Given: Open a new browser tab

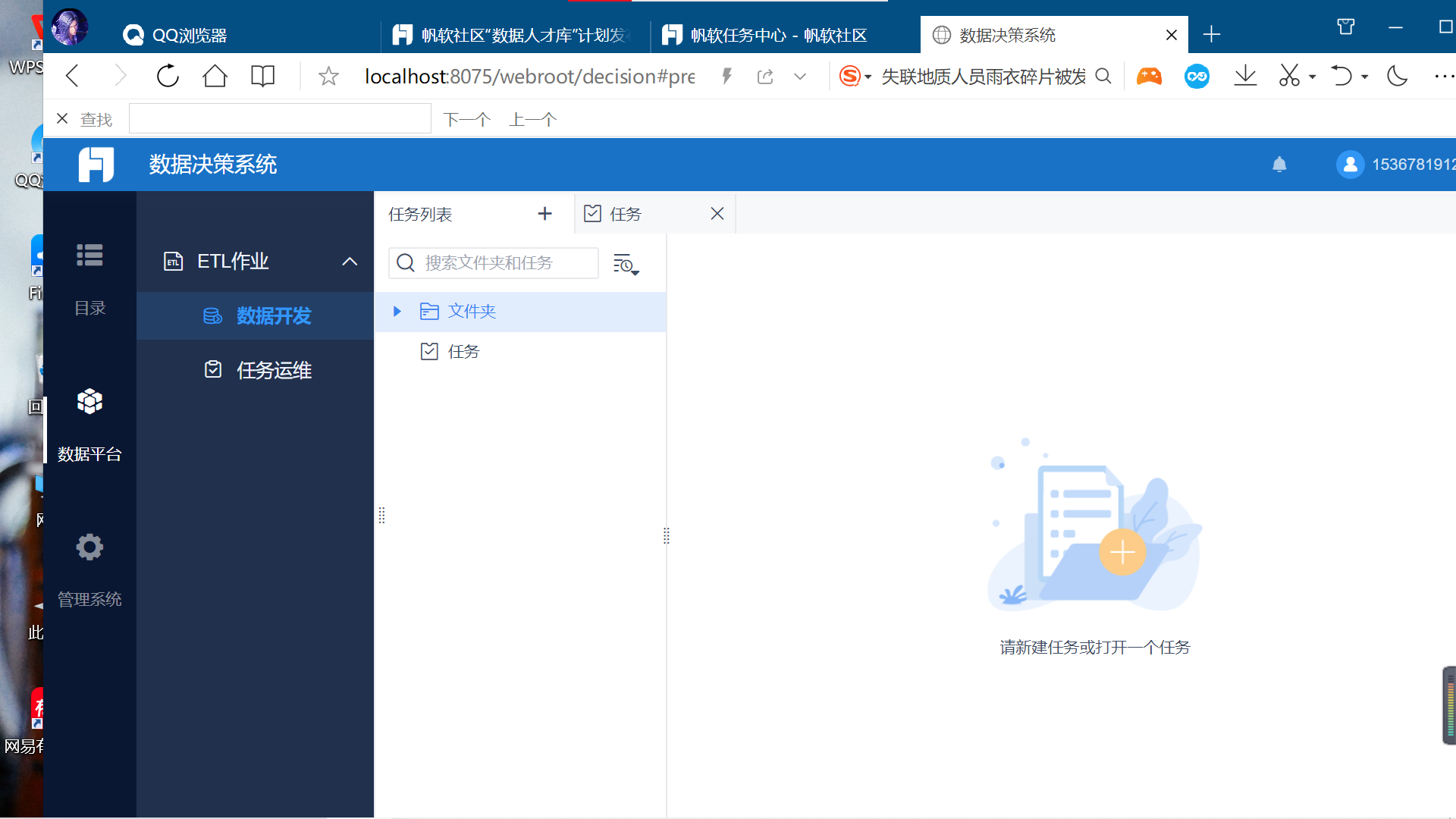Looking at the screenshot, I should (x=1212, y=34).
